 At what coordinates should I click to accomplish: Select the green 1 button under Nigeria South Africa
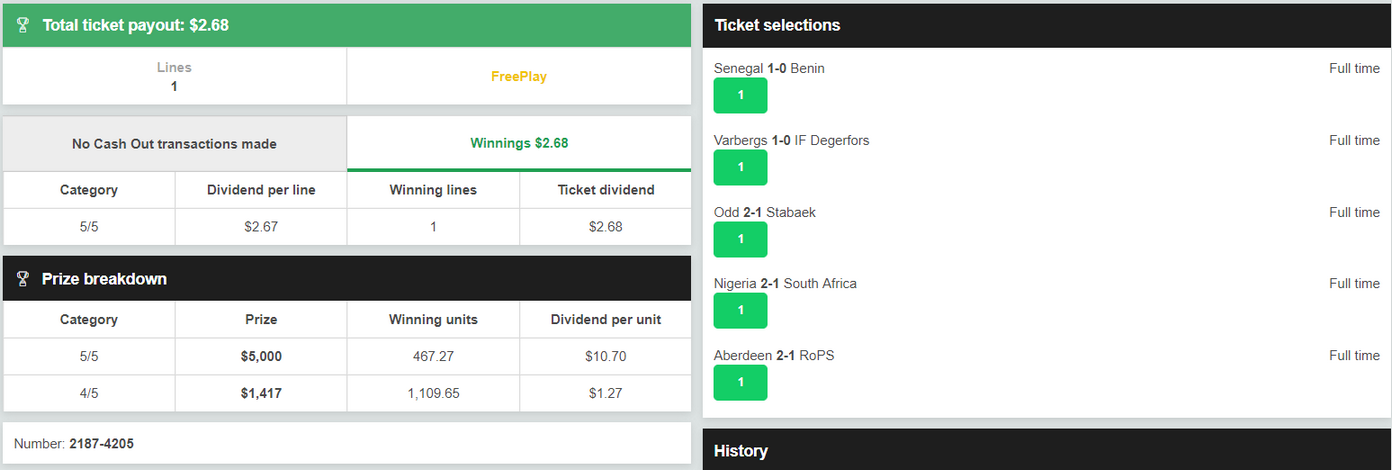(740, 310)
